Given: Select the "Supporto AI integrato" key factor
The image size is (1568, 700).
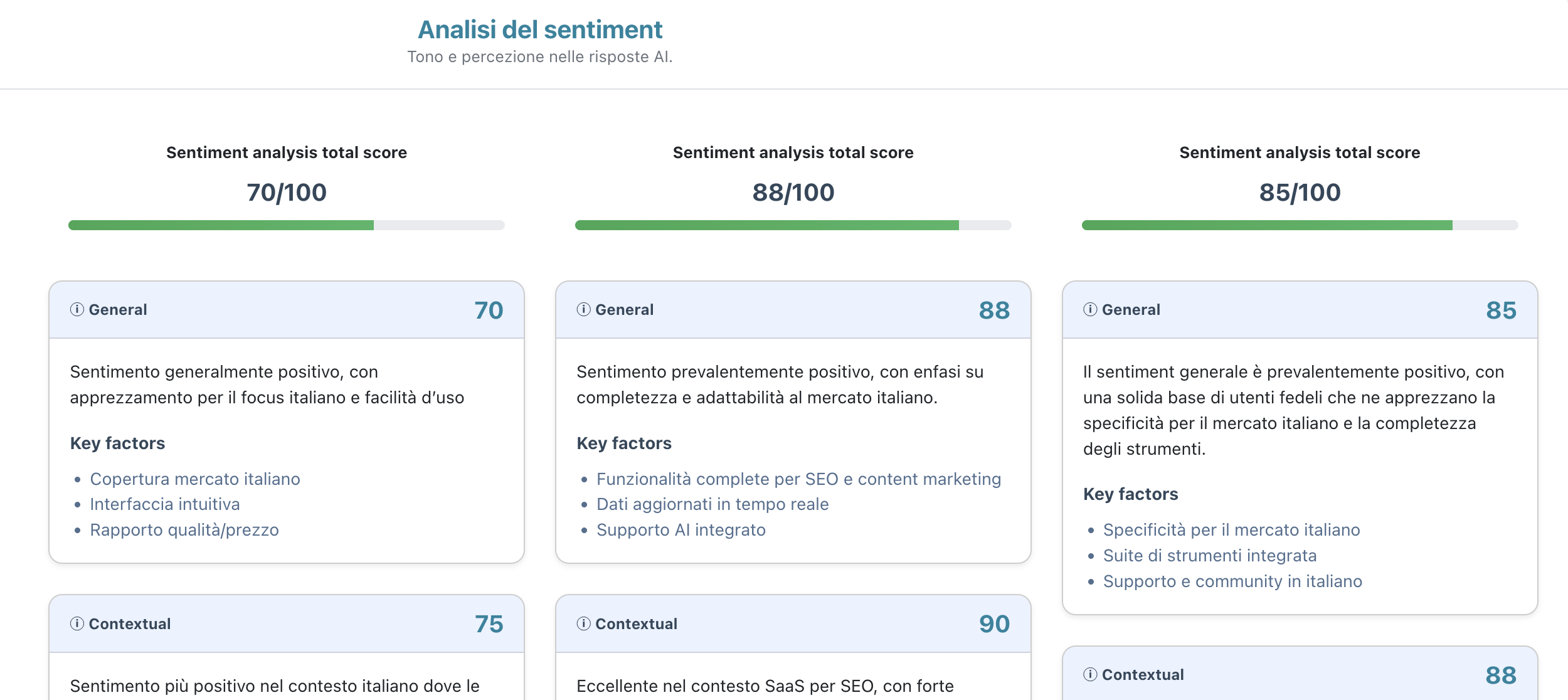Looking at the screenshot, I should 681,530.
